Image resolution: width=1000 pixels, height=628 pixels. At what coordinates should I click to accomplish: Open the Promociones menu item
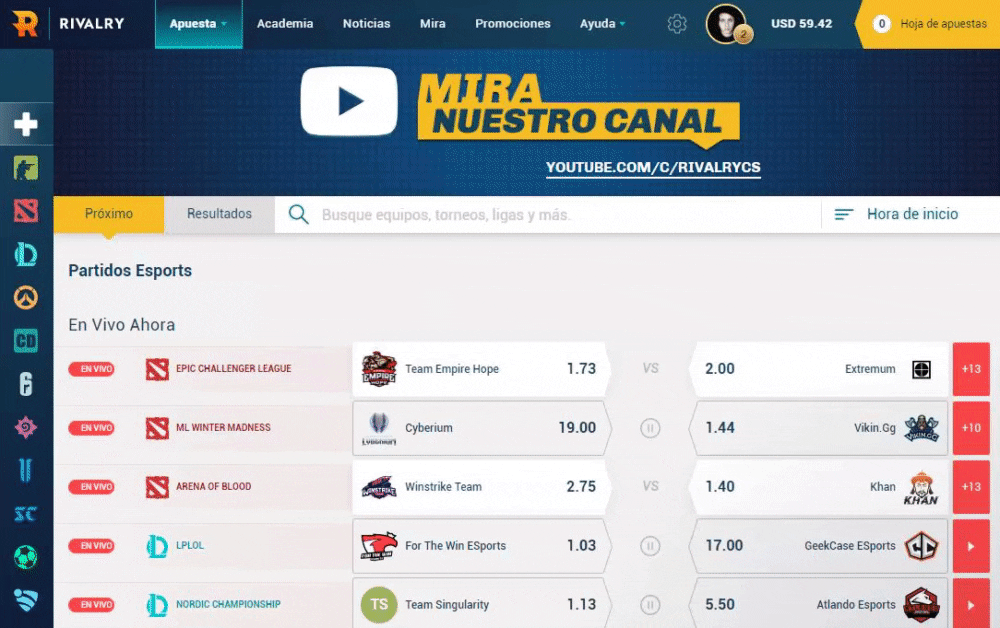pyautogui.click(x=512, y=24)
